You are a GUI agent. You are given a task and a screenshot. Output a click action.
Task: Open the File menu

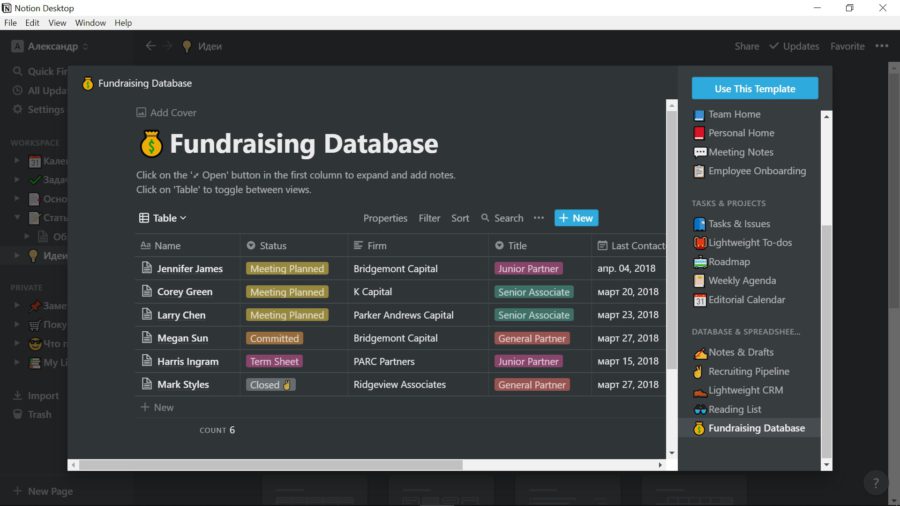click(x=10, y=23)
